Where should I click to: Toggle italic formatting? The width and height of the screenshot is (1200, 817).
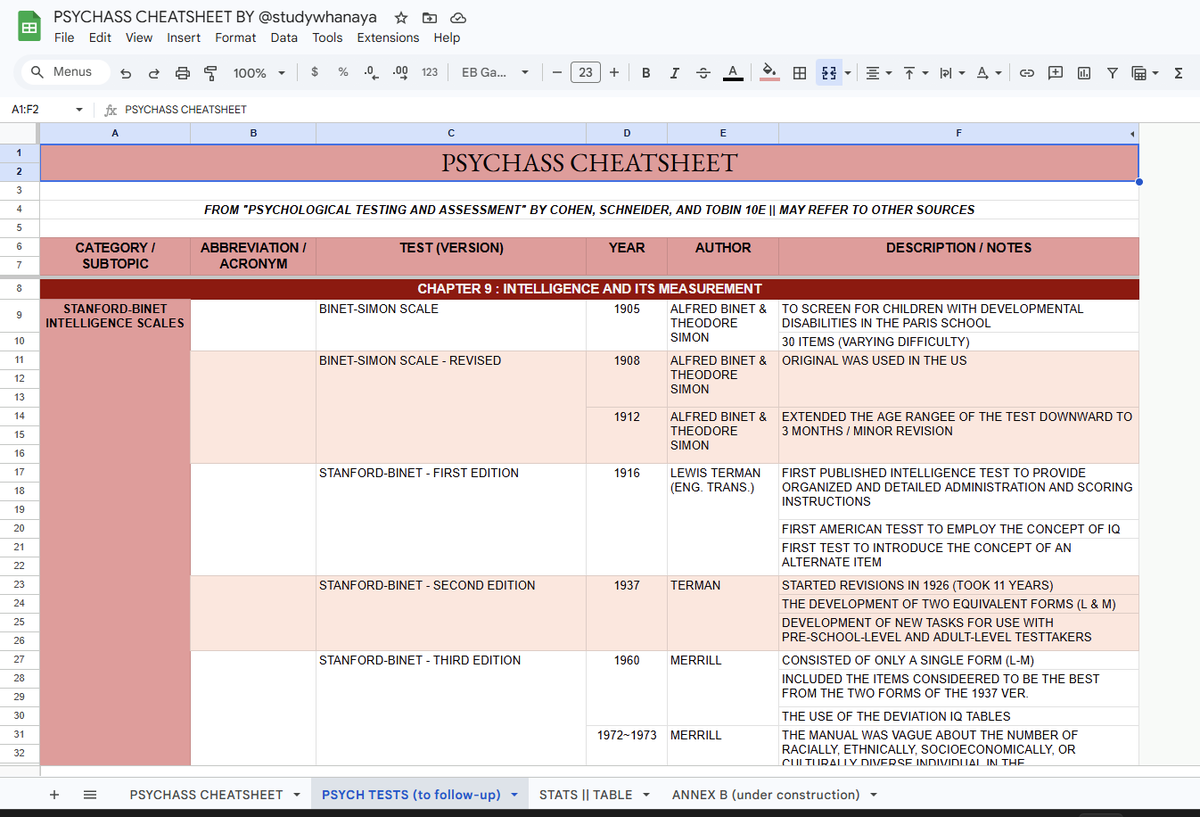[675, 72]
